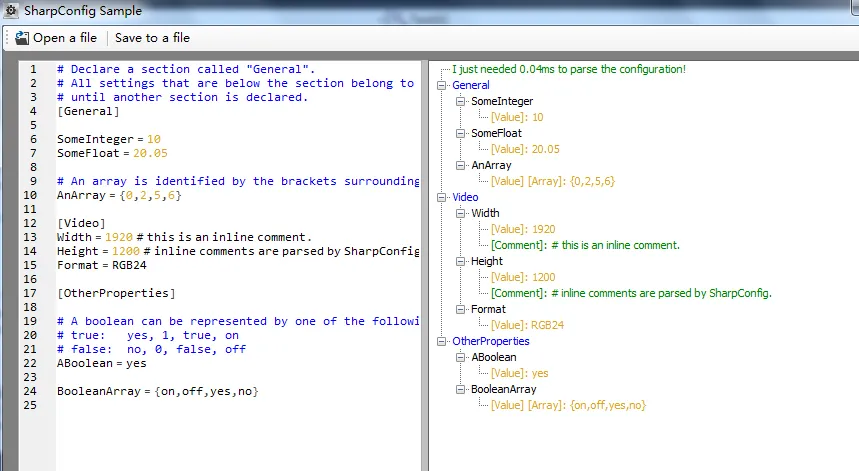Viewport: 859px width, 471px height.
Task: Collapse the Video section node
Action: click(x=444, y=197)
